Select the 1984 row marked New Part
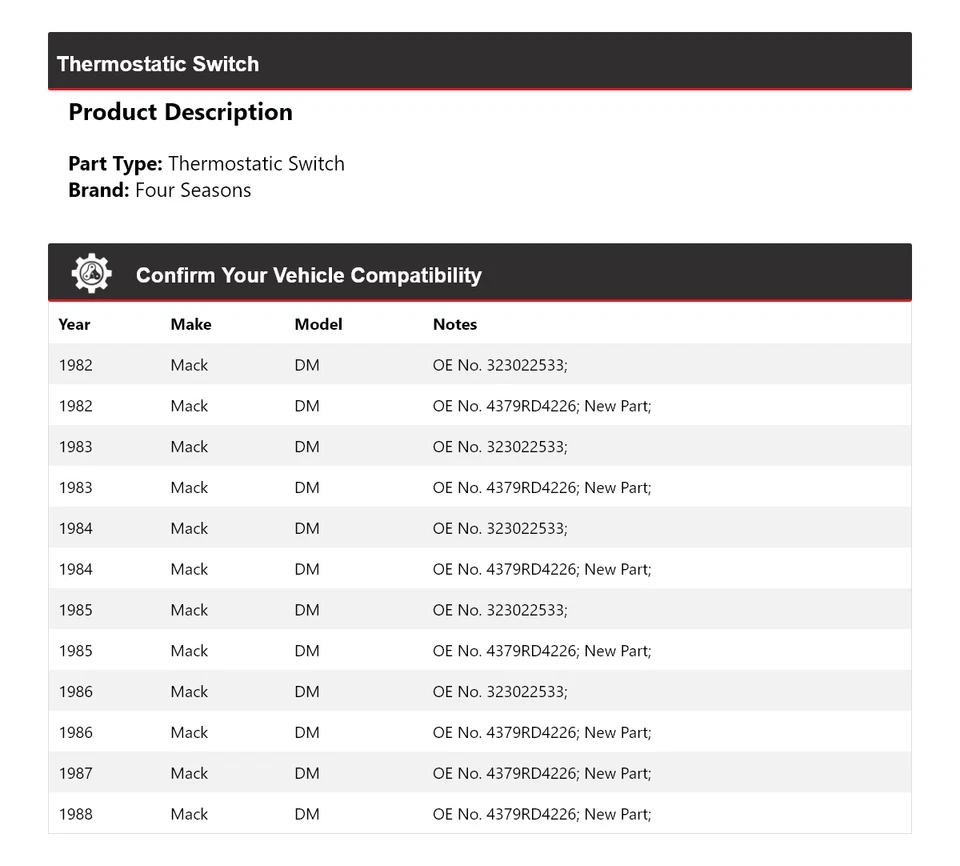This screenshot has height=866, width=960. point(479,569)
